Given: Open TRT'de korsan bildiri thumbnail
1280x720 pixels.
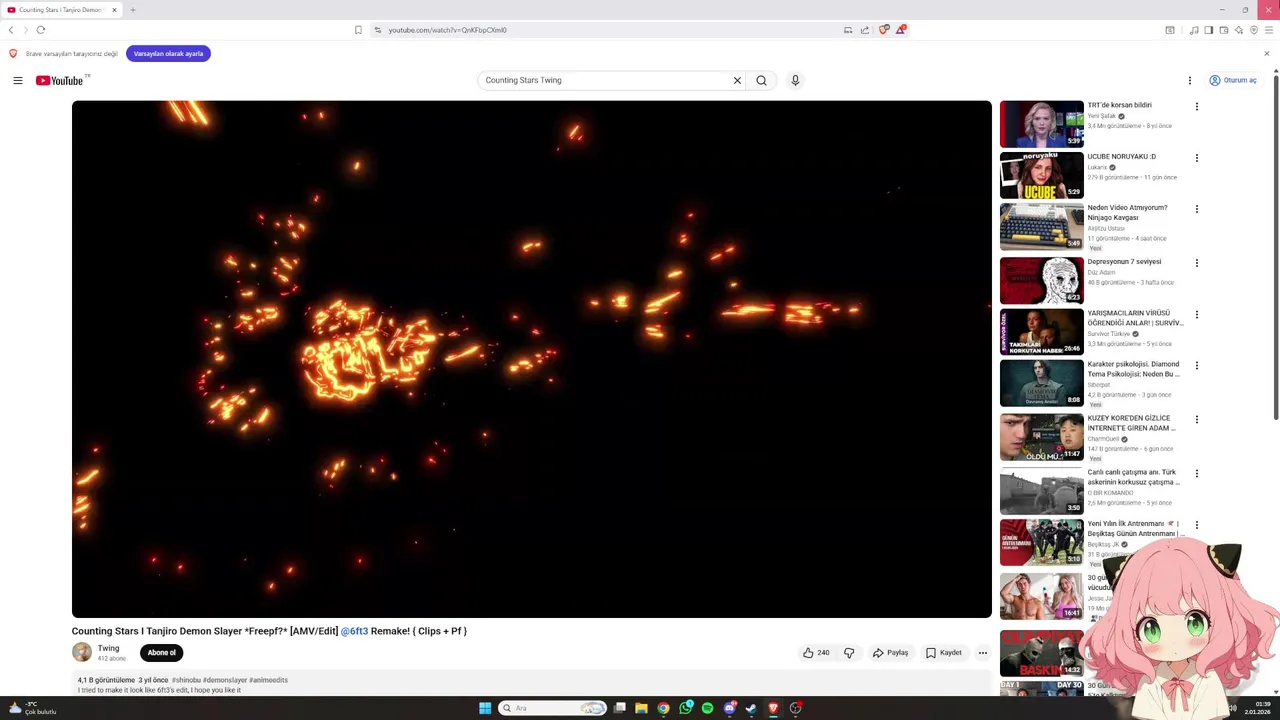Looking at the screenshot, I should pos(1041,123).
